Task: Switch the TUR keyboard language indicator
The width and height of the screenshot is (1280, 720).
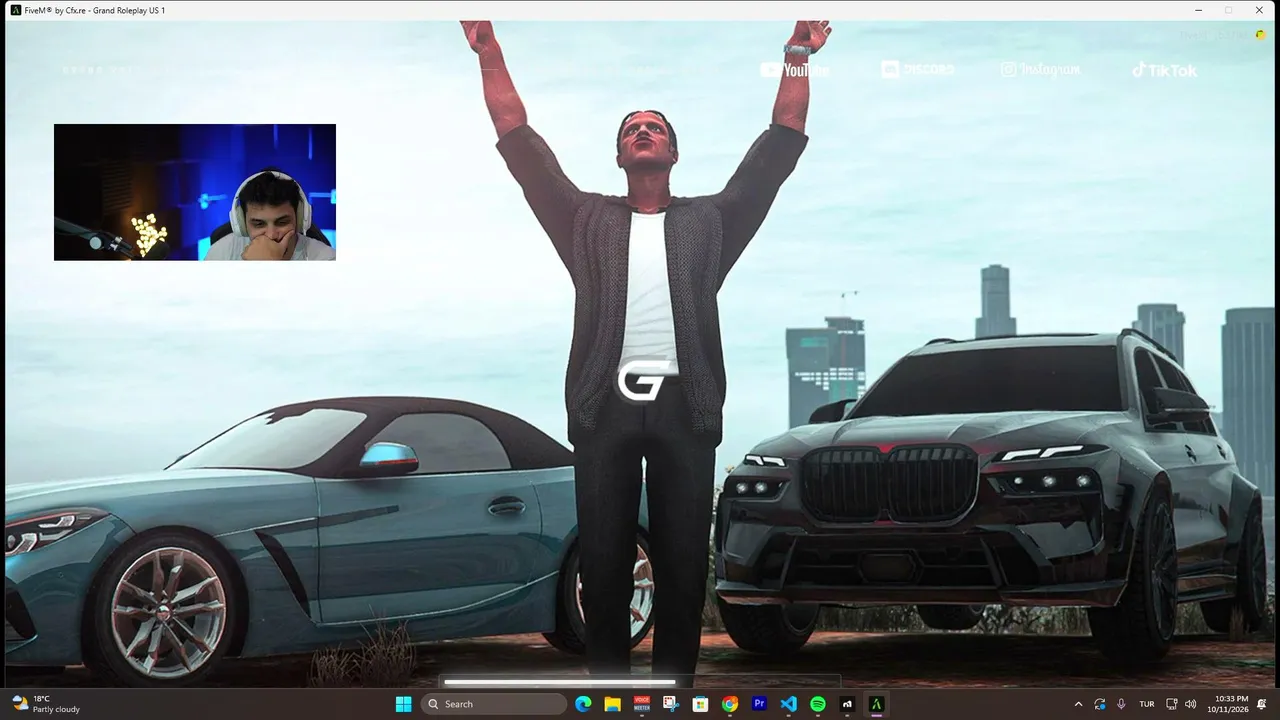Action: (1147, 704)
